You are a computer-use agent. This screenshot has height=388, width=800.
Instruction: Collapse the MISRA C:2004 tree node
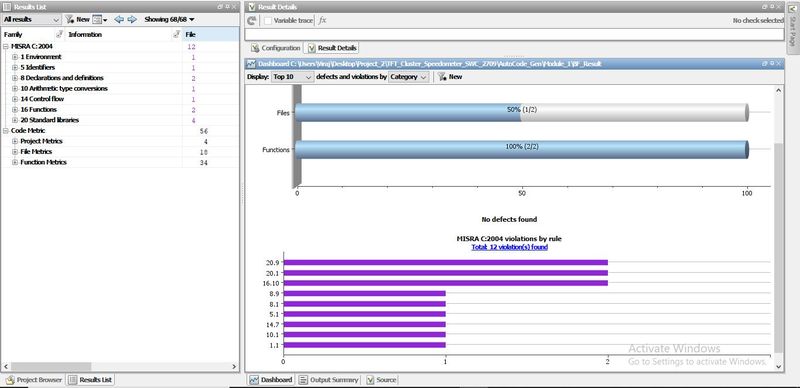pos(6,46)
